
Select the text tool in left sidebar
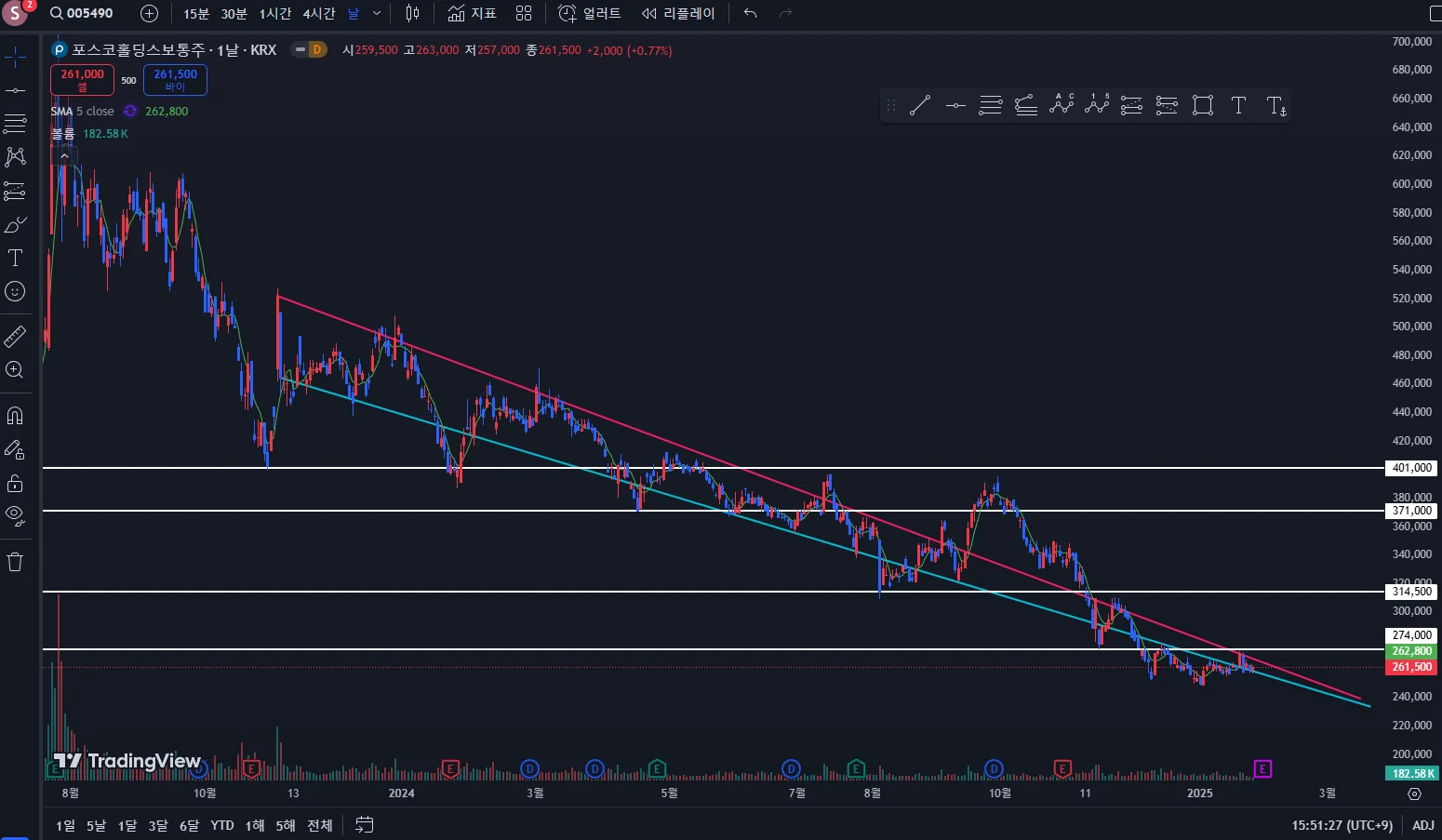[x=15, y=258]
